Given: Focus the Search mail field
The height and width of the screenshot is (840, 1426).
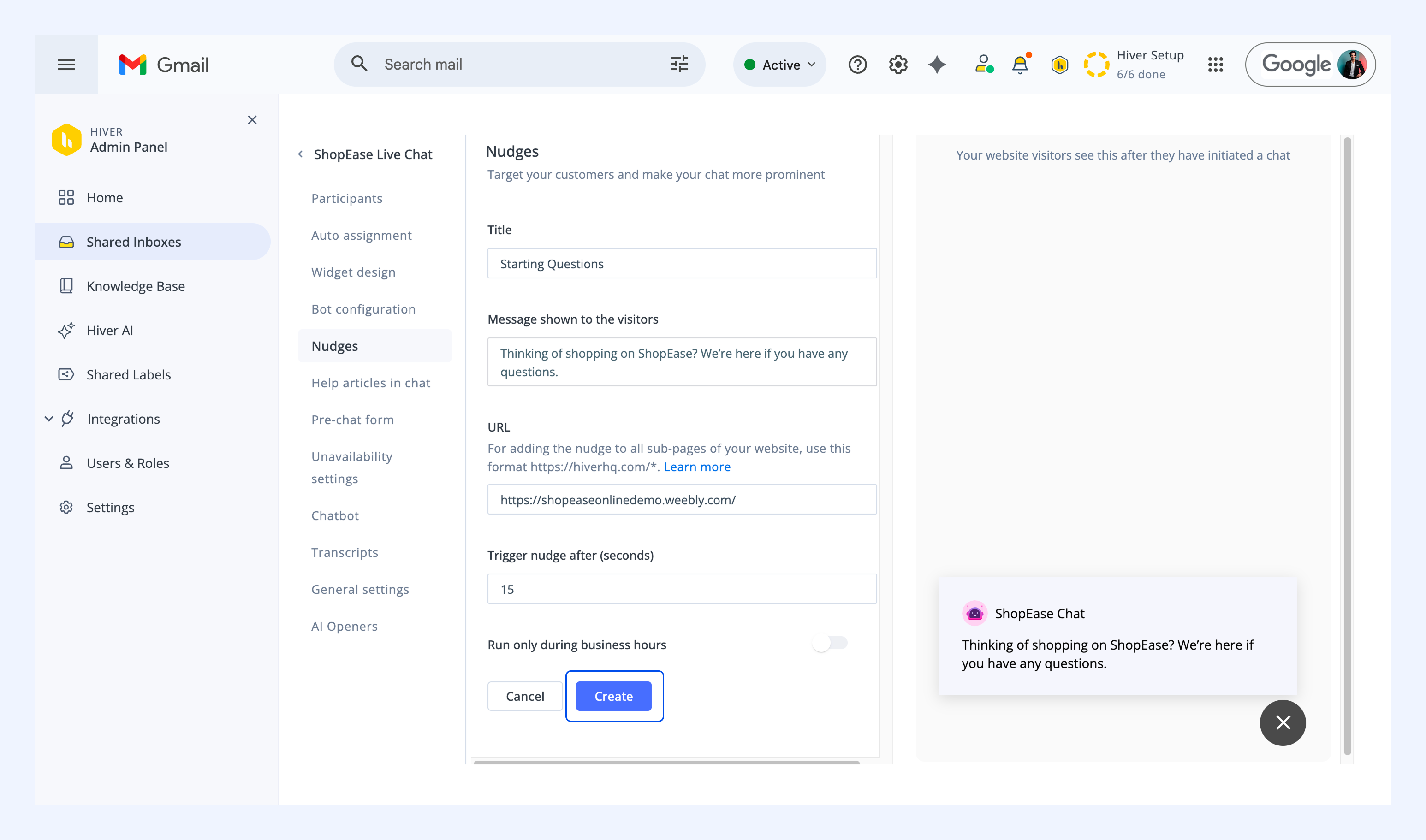Looking at the screenshot, I should (520, 65).
